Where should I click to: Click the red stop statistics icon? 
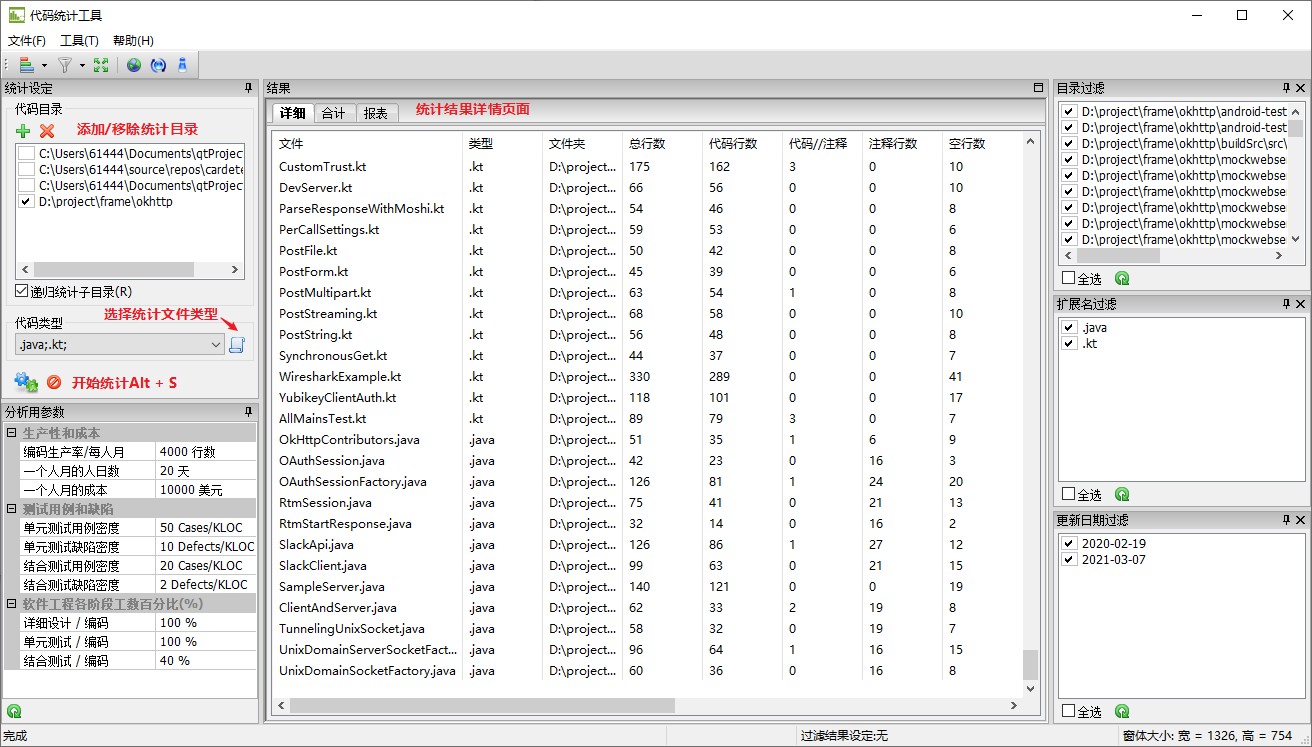(54, 382)
